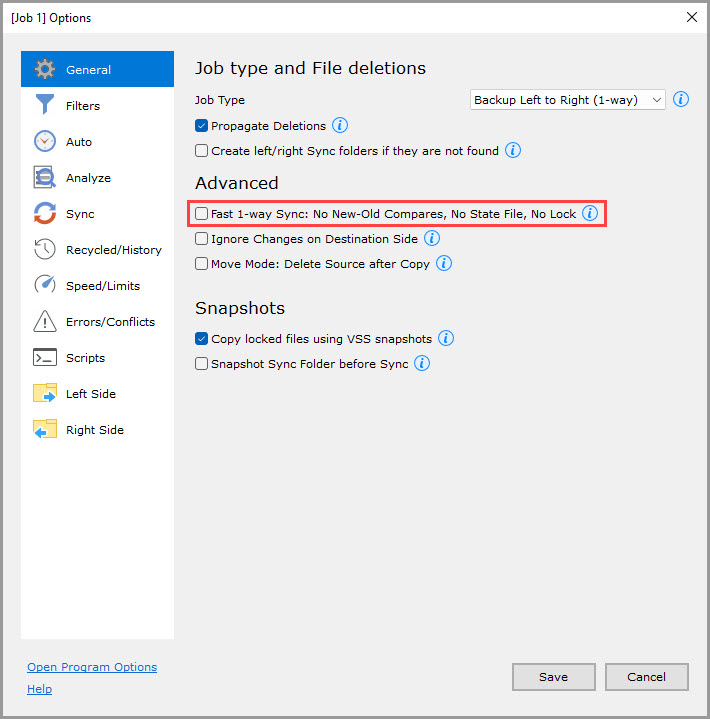Open Program Options link
The width and height of the screenshot is (710, 719).
pos(92,667)
